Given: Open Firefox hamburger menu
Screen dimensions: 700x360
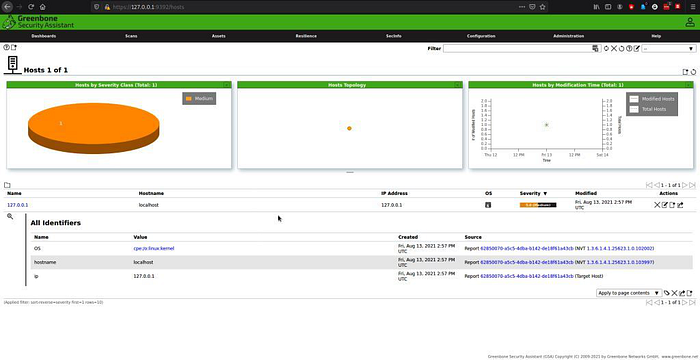Looking at the screenshot, I should [693, 7].
